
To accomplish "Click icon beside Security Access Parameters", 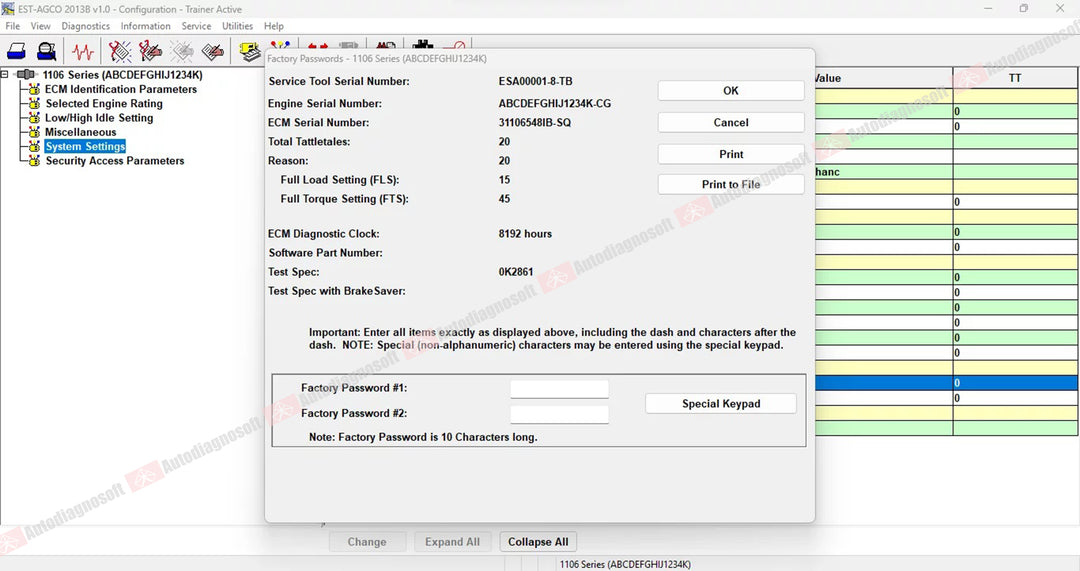I will [x=34, y=160].
